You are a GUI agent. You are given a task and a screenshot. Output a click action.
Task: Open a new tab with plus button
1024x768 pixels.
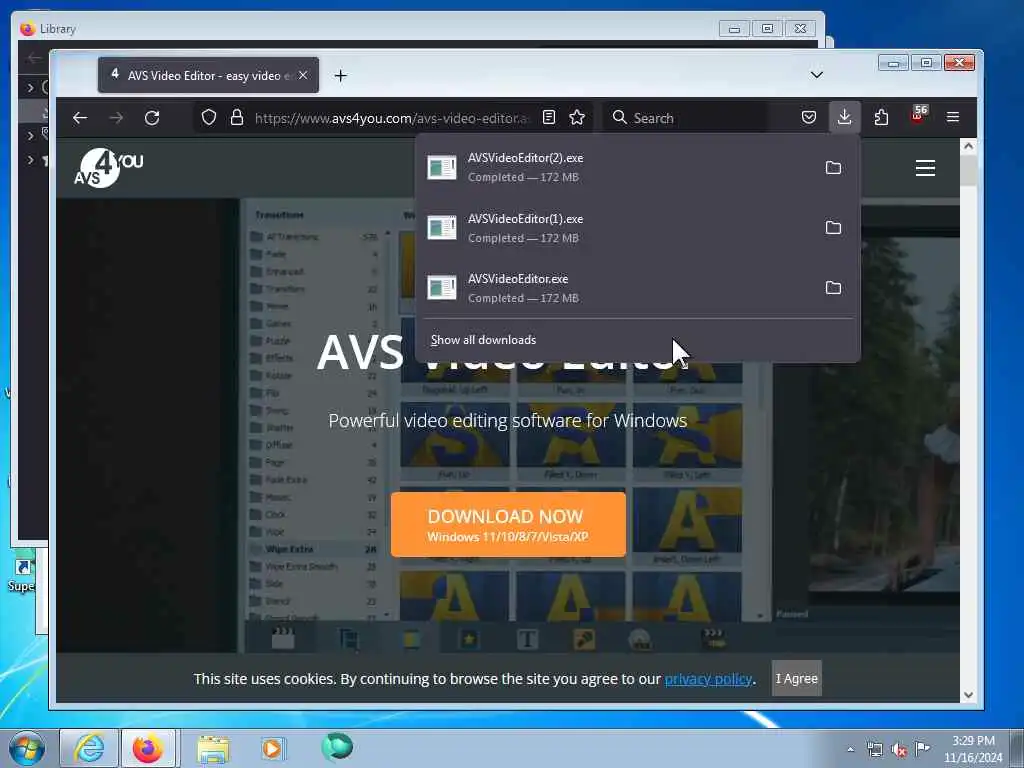click(x=340, y=76)
